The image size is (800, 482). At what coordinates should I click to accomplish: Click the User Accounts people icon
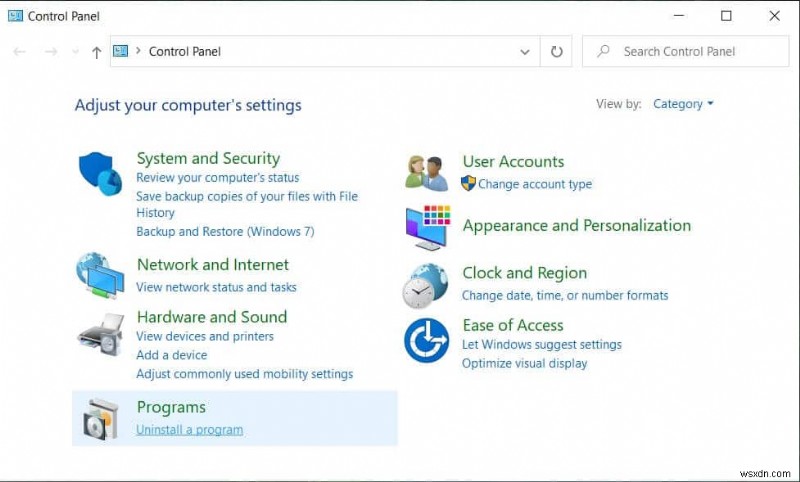427,172
